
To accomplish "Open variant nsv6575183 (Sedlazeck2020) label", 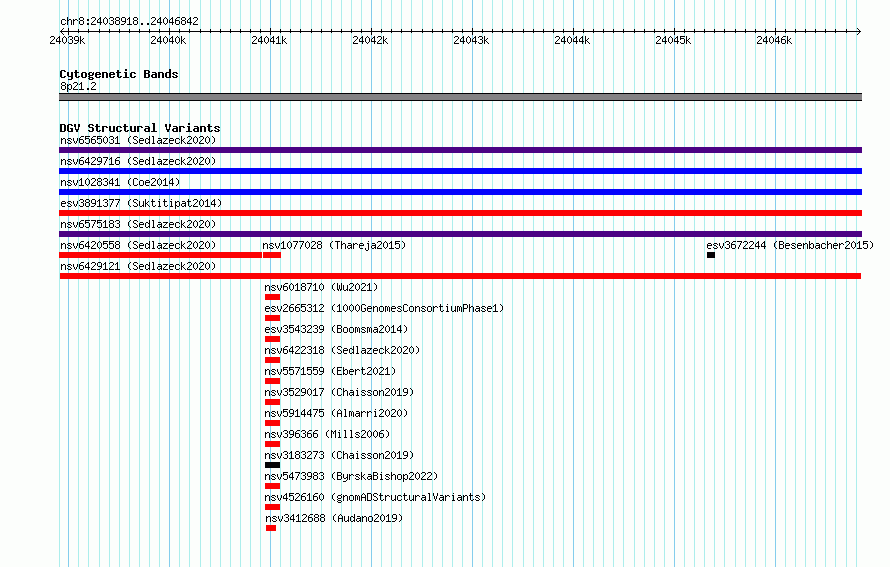I will [138, 224].
